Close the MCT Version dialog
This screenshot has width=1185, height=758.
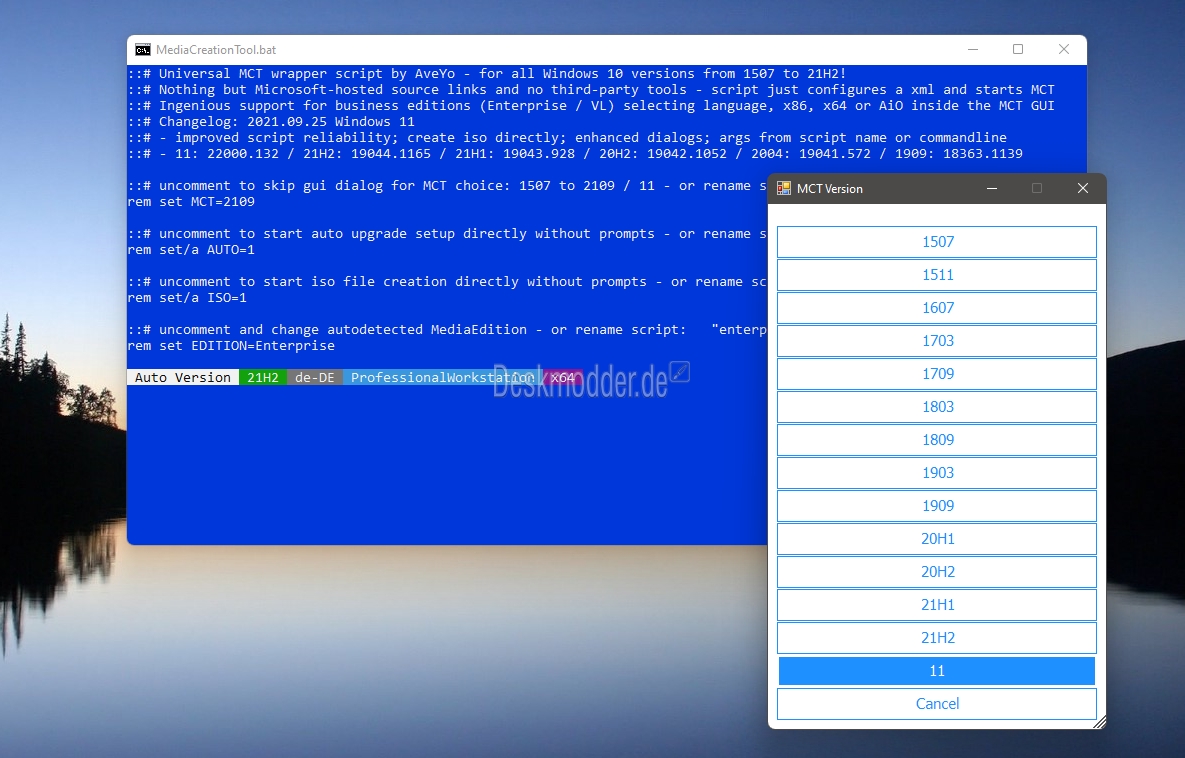1082,188
